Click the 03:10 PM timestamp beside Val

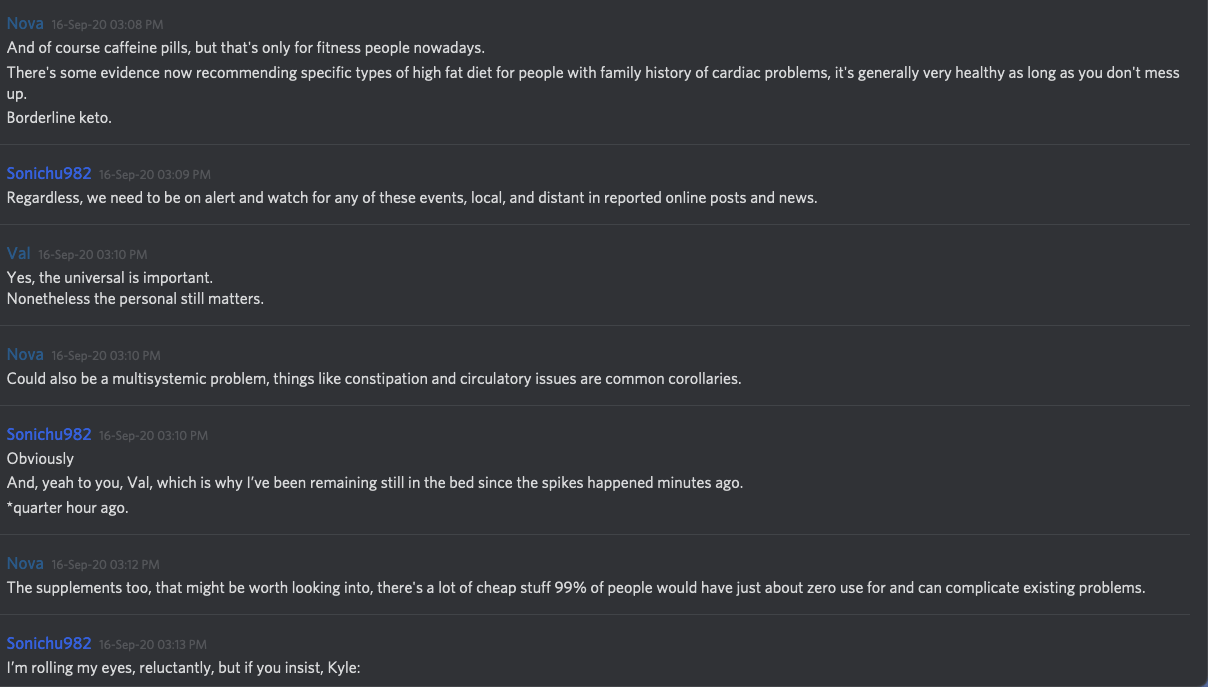[x=92, y=254]
